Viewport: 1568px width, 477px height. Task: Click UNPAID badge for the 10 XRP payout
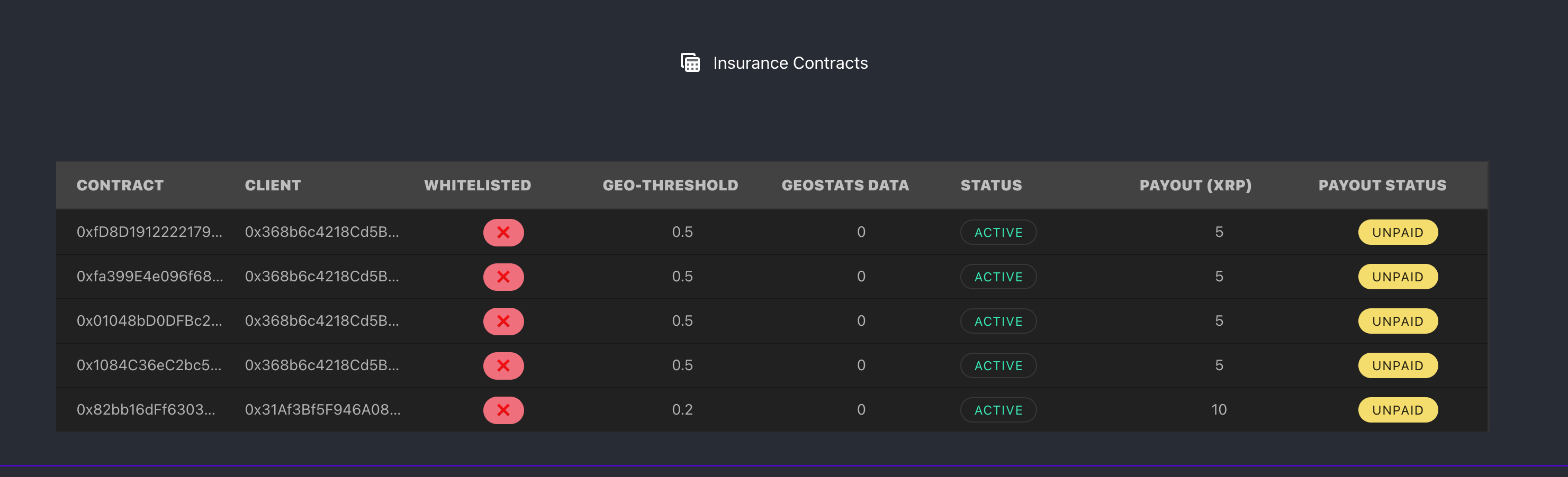pyautogui.click(x=1397, y=410)
